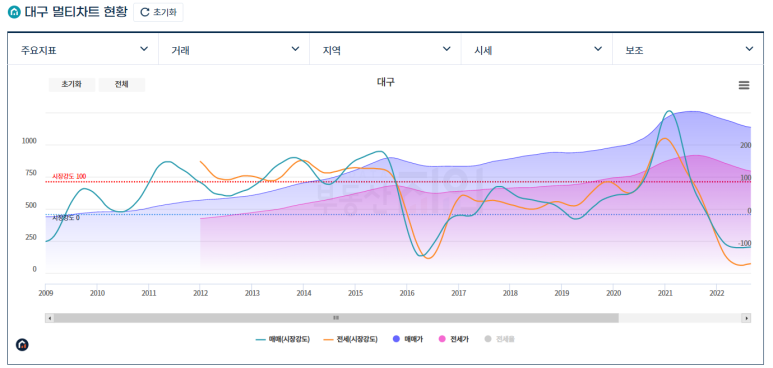
Task: Click the 초기화 refresh button in header
Action: pyautogui.click(x=158, y=12)
